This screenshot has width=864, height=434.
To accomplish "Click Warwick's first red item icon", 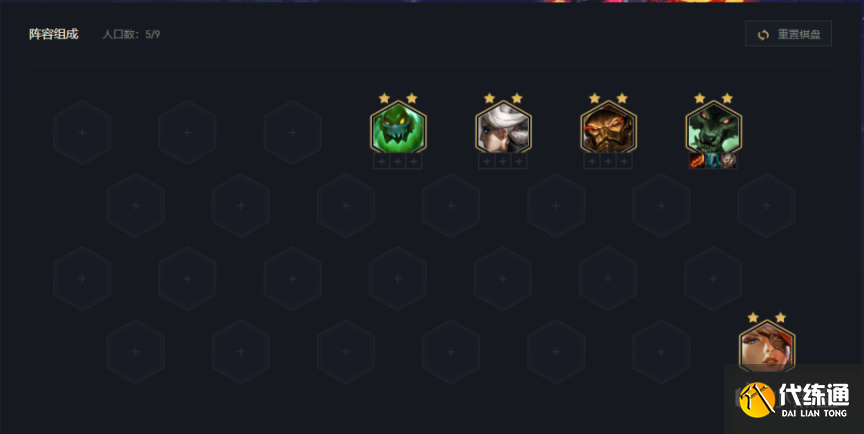I will (x=698, y=161).
